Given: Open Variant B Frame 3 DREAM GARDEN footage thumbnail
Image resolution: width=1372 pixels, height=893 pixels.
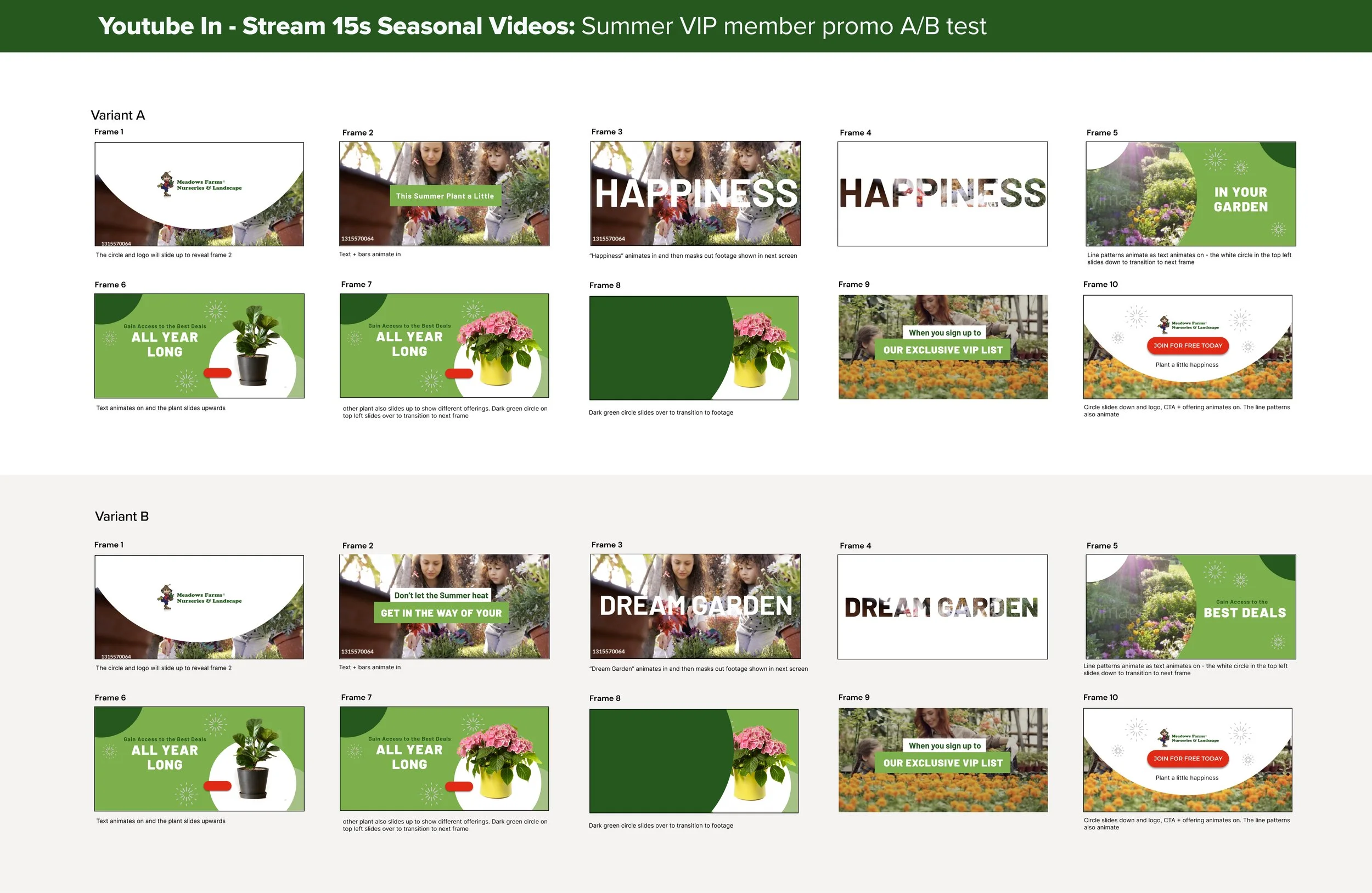Looking at the screenshot, I should pyautogui.click(x=695, y=607).
